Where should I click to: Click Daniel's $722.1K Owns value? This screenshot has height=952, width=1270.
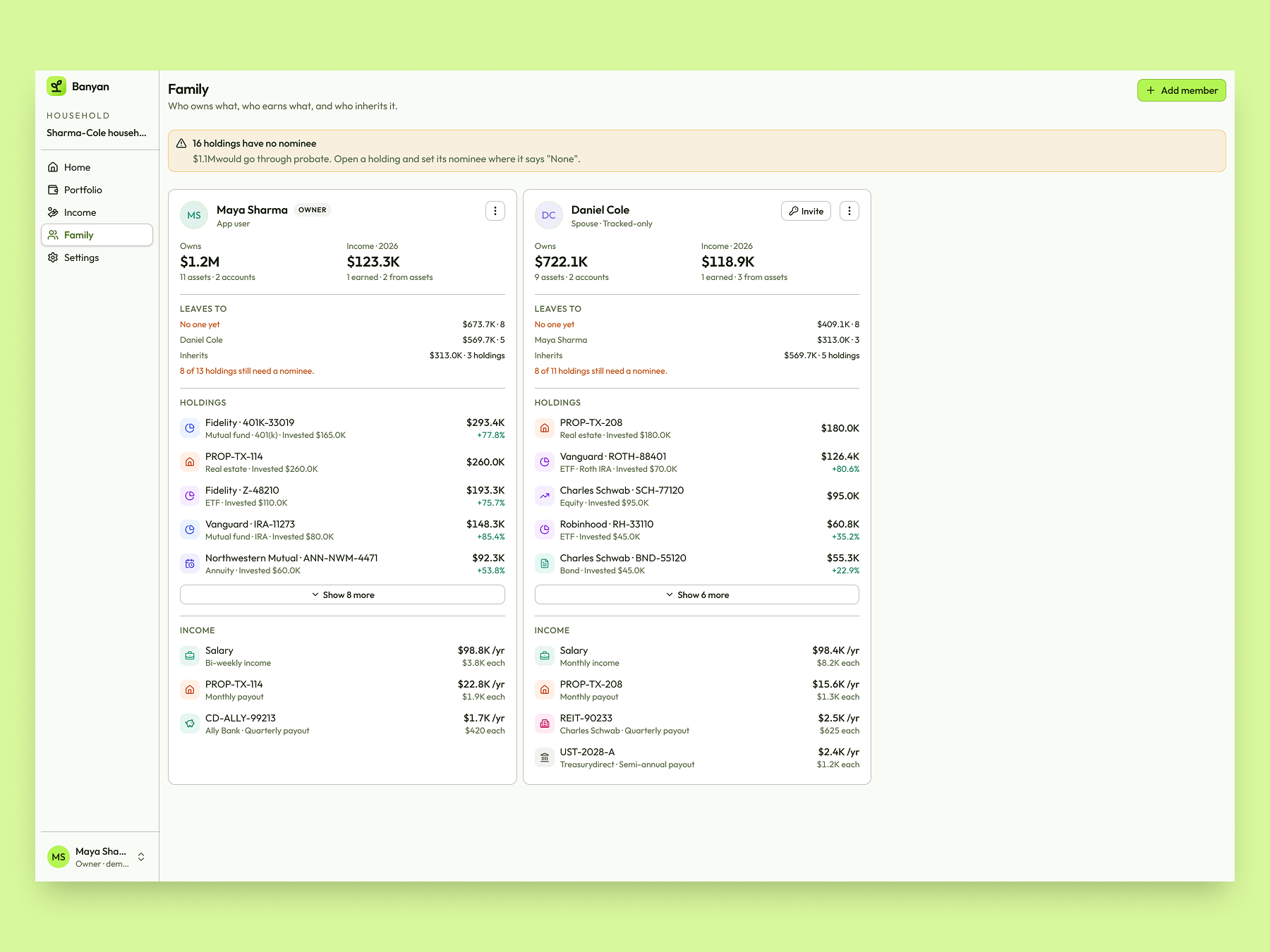pos(561,262)
